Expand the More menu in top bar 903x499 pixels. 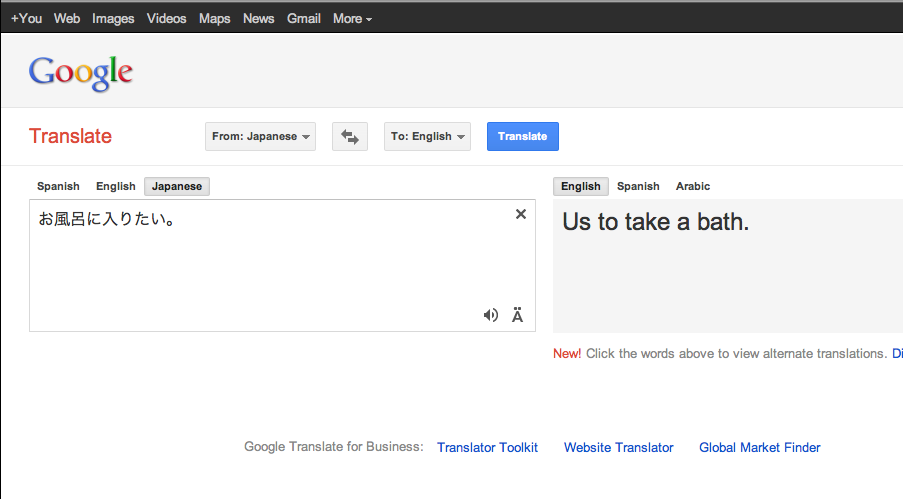[352, 18]
